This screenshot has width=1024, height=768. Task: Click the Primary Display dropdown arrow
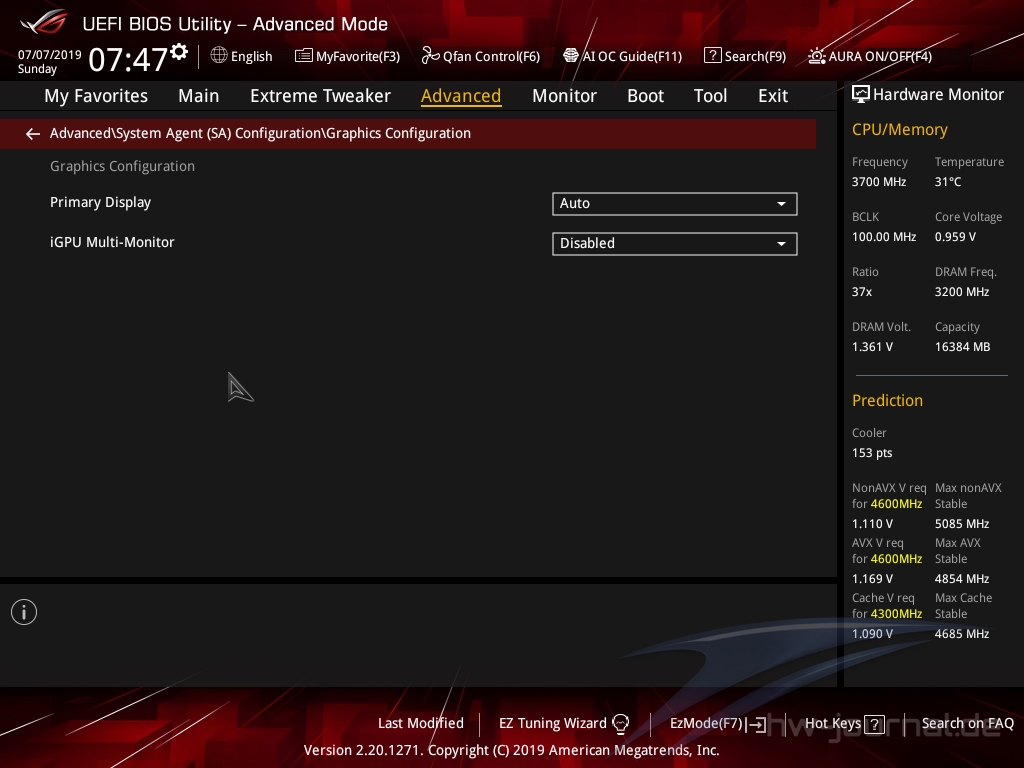pos(781,204)
